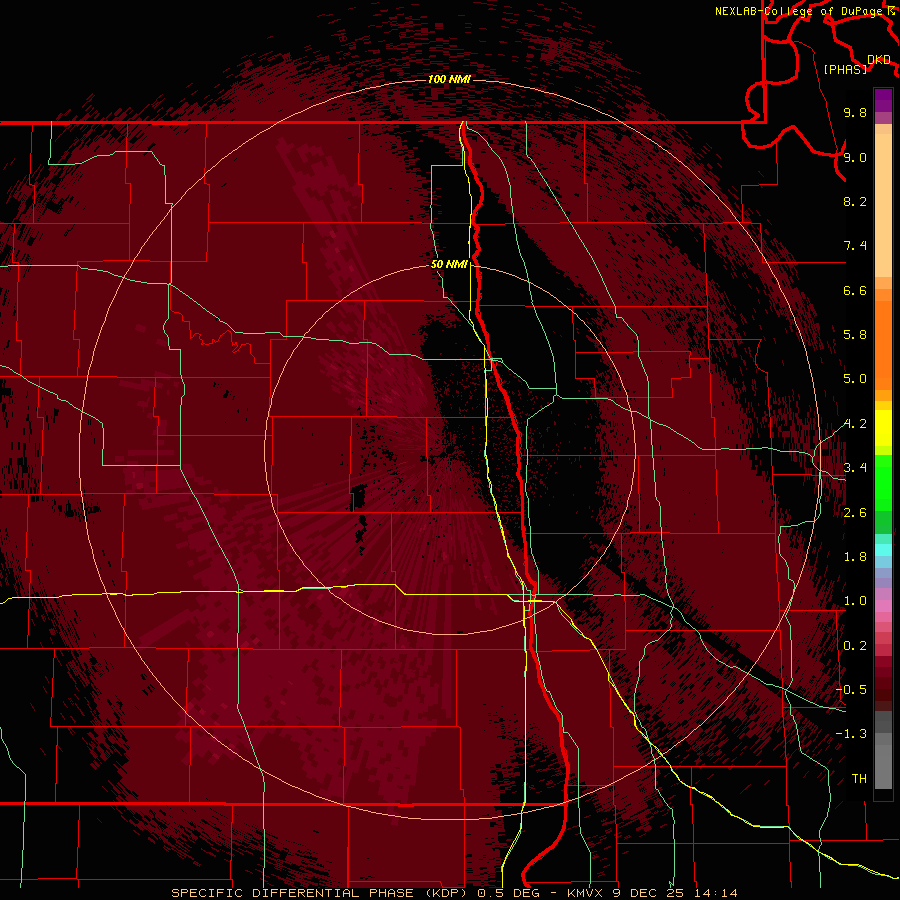Select the 9.8 value on the color scale
900x900 pixels.
coord(855,112)
